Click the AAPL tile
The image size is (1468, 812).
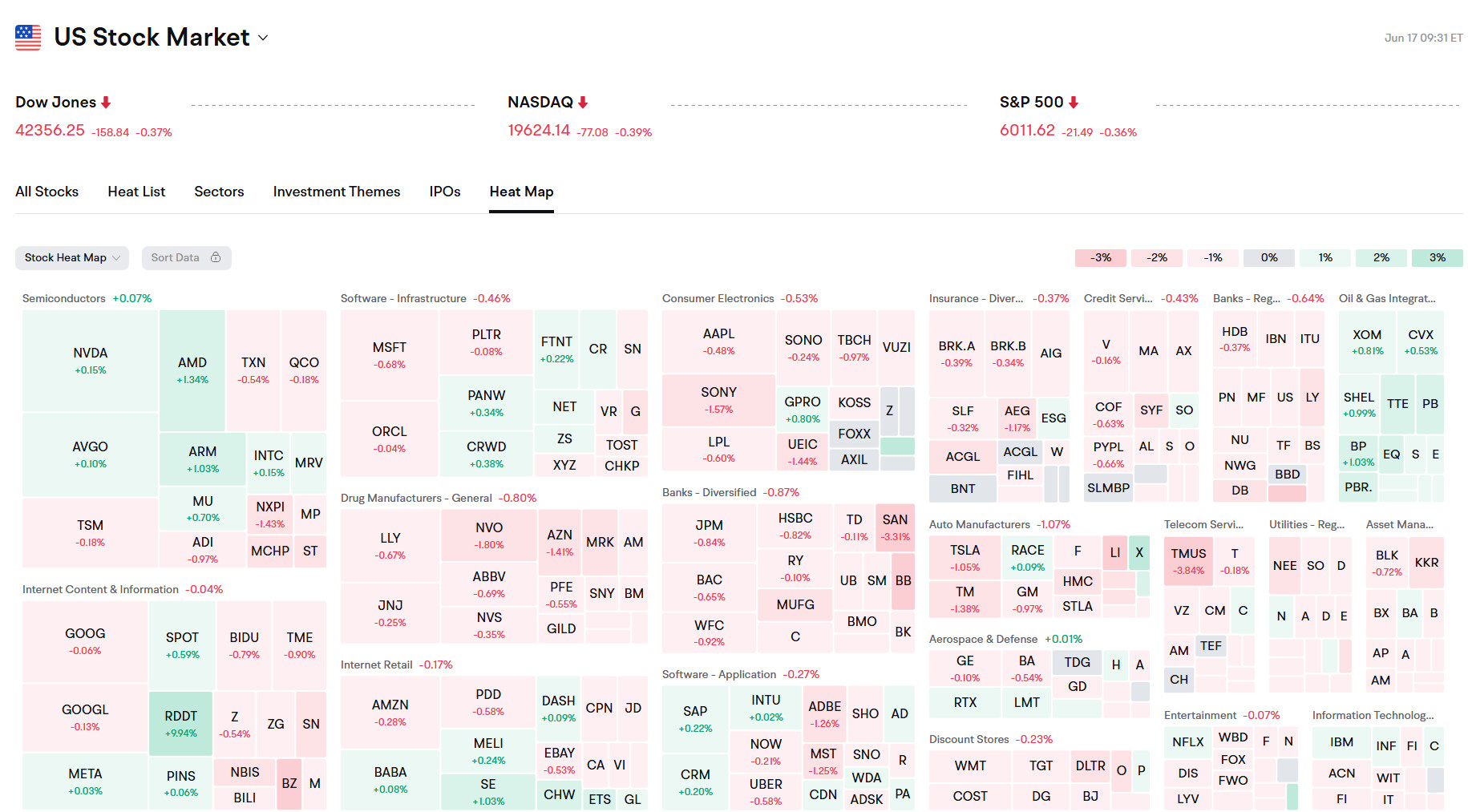[719, 341]
